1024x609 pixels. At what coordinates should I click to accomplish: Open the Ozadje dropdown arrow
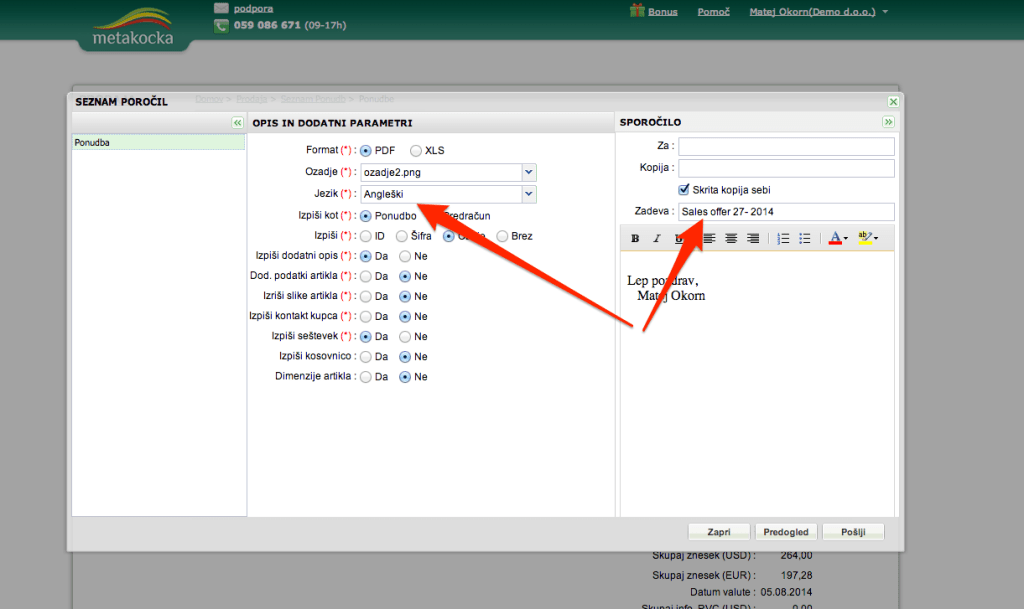click(x=529, y=172)
